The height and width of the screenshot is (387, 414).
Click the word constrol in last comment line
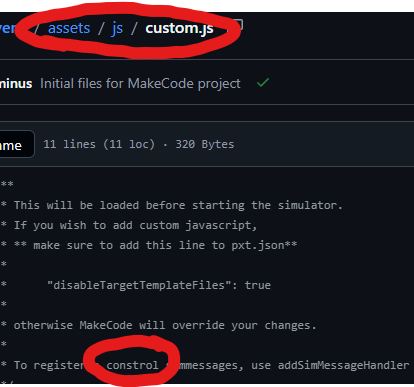[132, 365]
